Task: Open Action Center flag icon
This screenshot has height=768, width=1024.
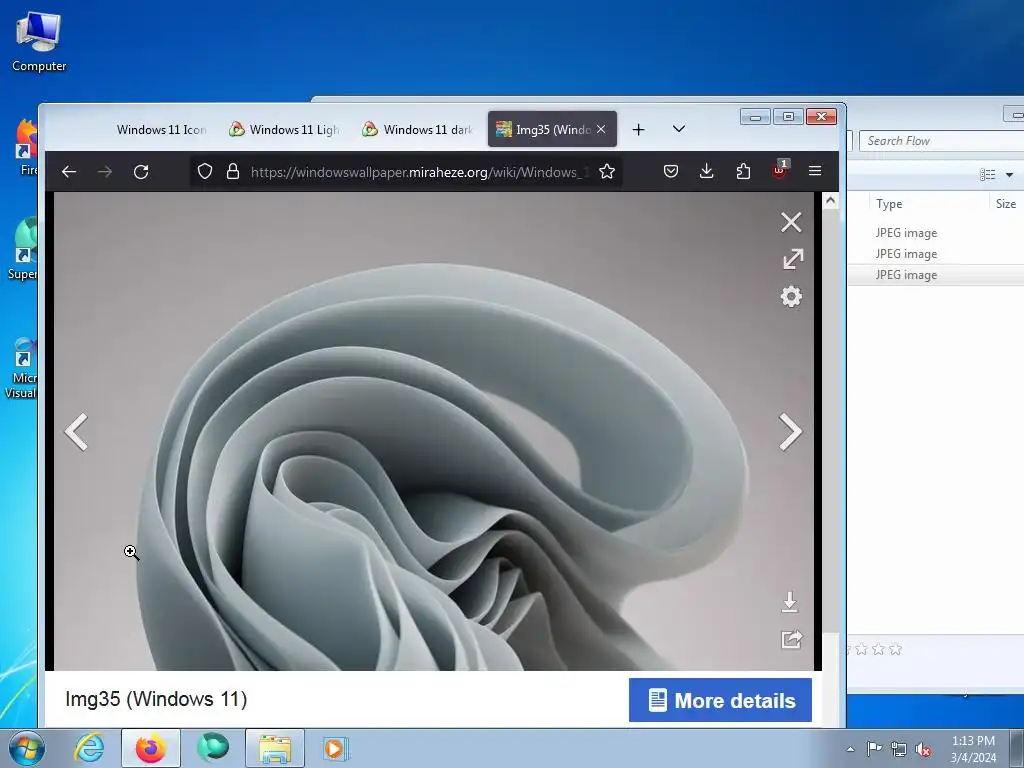Action: pos(874,749)
